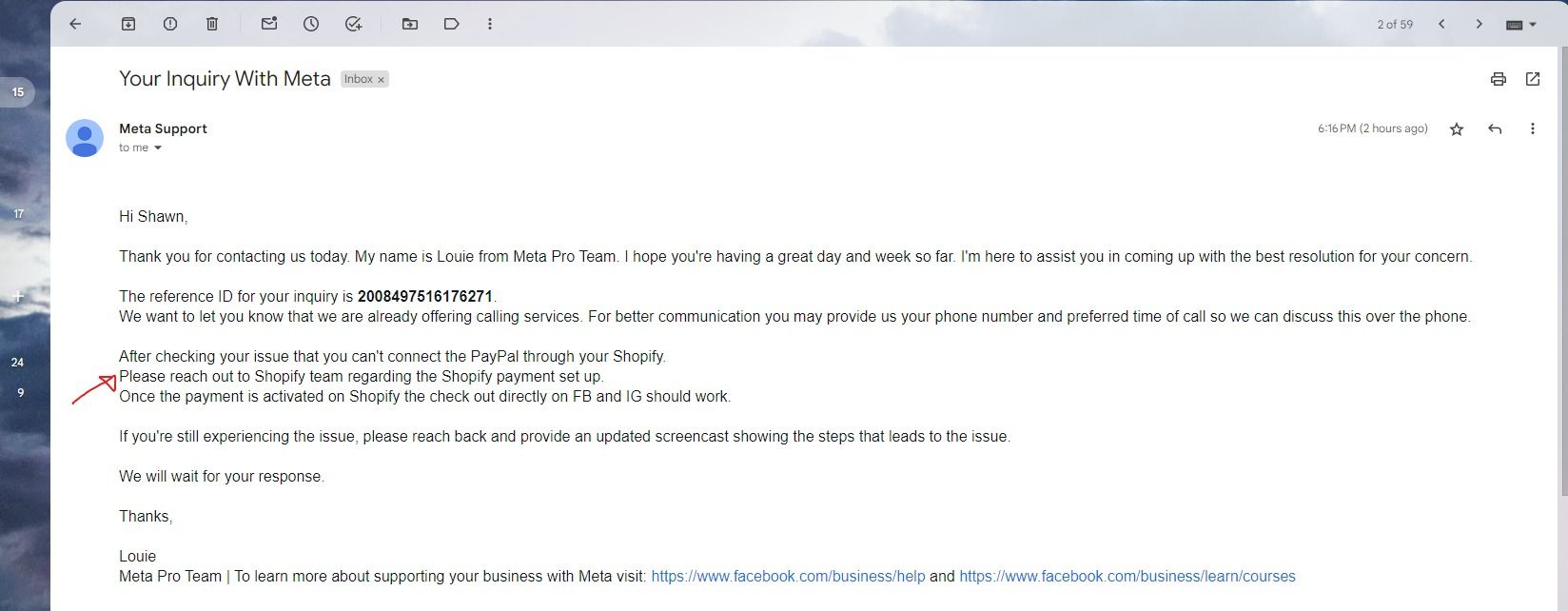Mark the email as unread

[x=269, y=24]
